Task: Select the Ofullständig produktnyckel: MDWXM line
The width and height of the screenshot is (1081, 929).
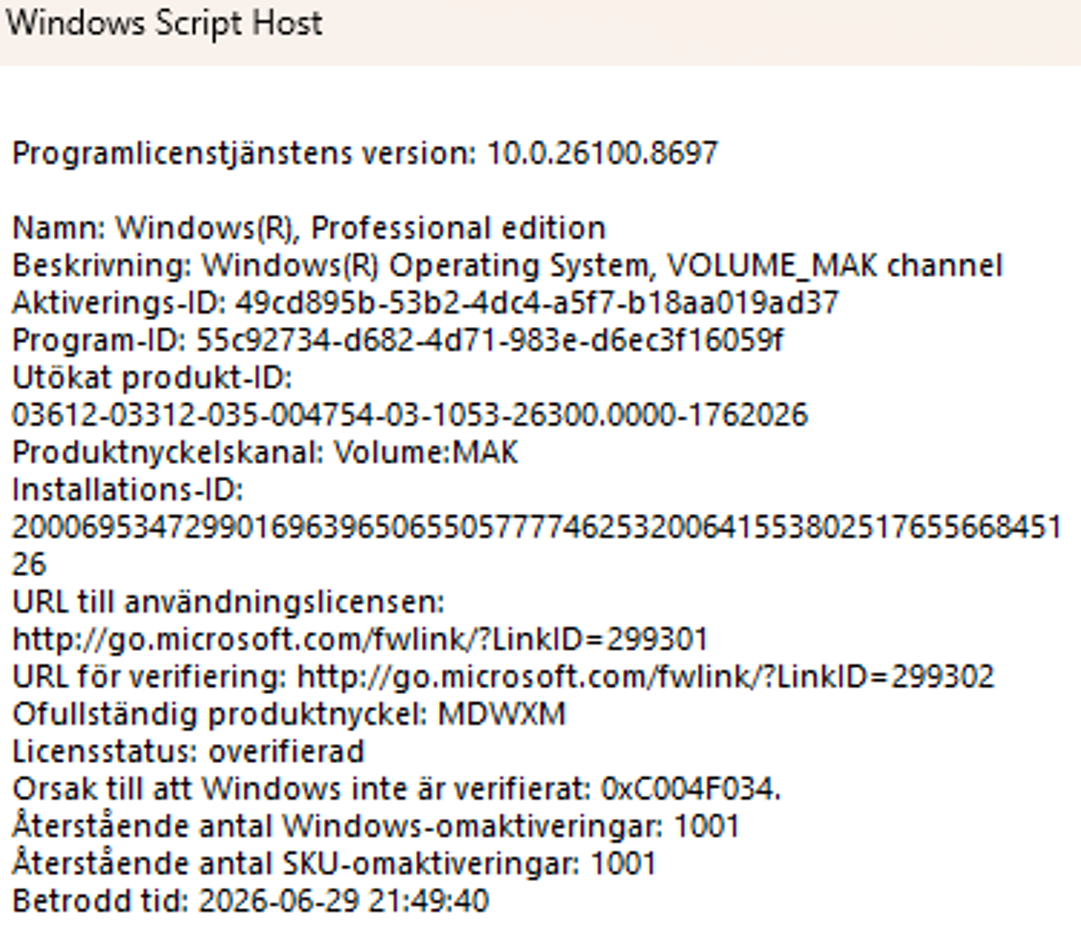Action: tap(290, 714)
